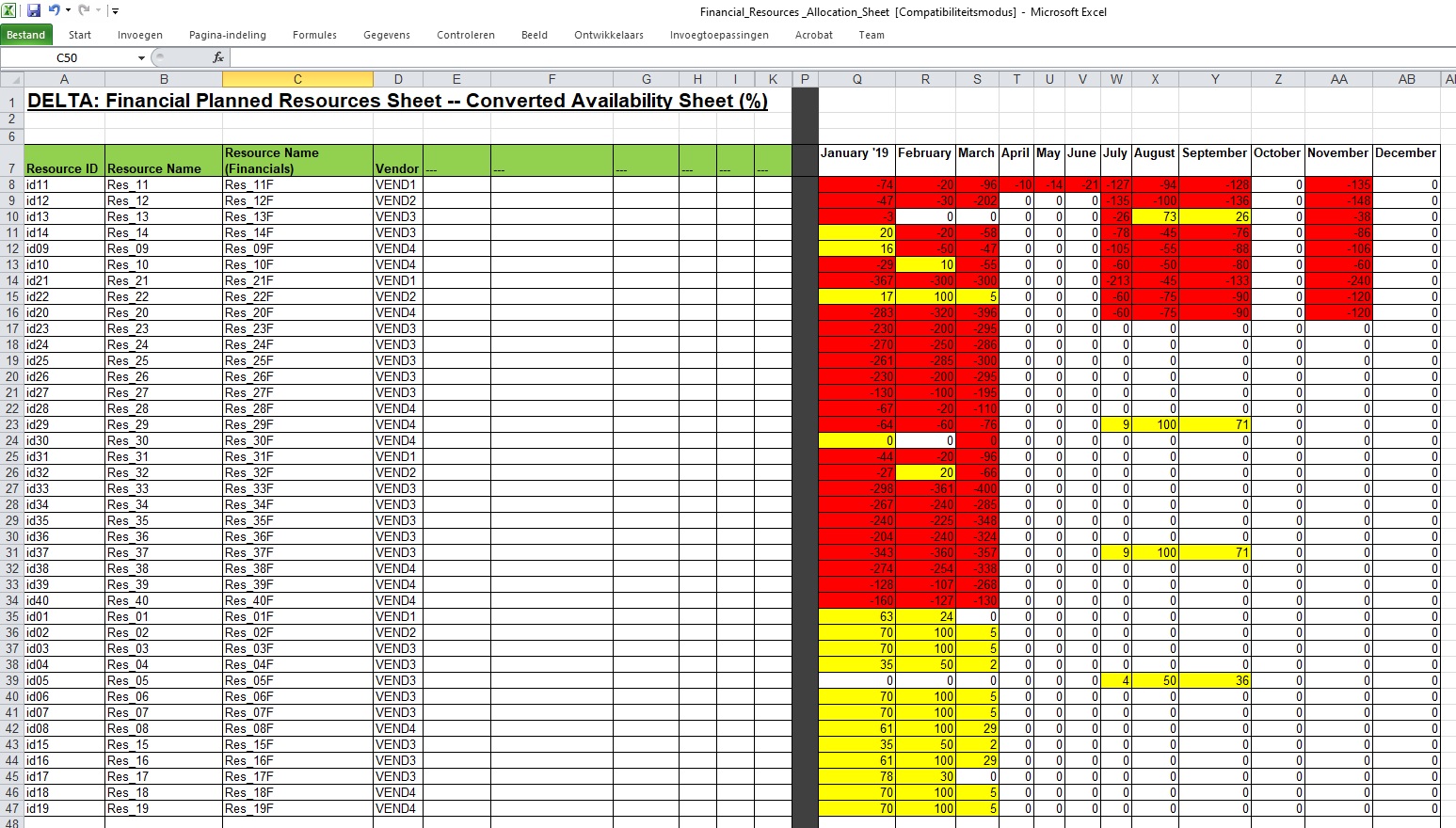Select the Pagina-indeling tab

228,35
